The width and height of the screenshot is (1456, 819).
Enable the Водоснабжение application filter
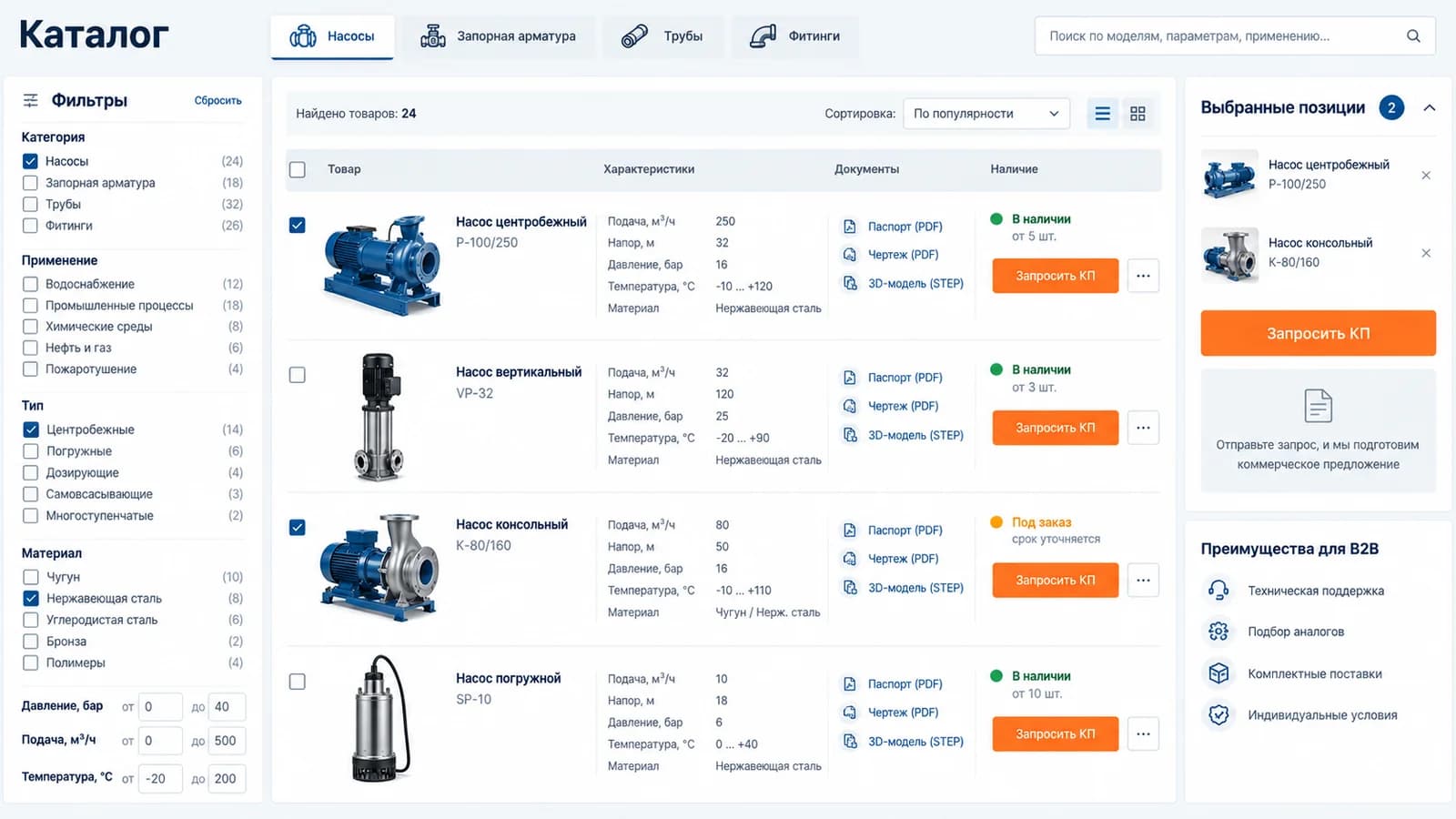pyautogui.click(x=30, y=284)
